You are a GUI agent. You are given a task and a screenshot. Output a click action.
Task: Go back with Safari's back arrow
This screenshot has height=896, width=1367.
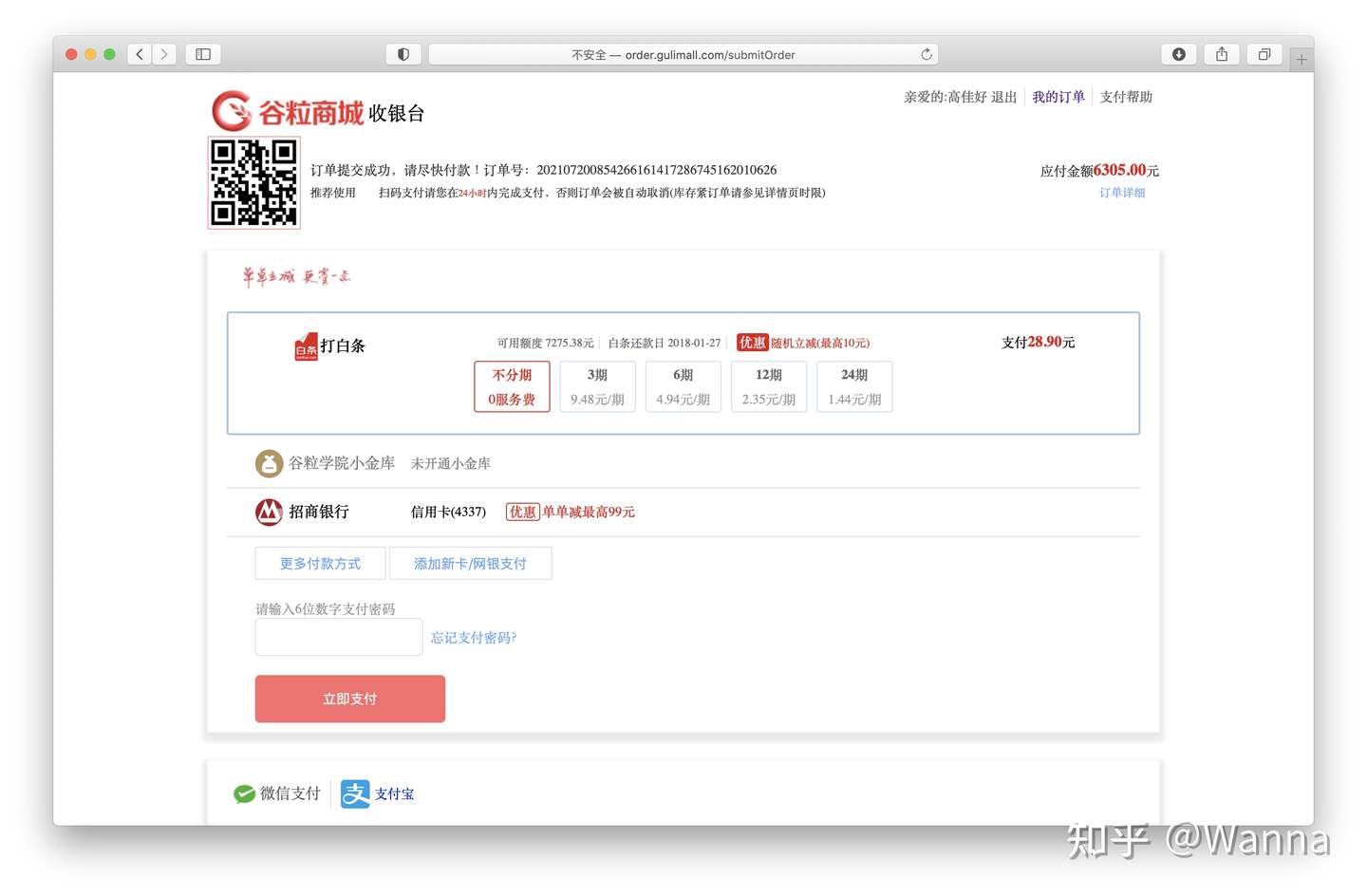140,54
